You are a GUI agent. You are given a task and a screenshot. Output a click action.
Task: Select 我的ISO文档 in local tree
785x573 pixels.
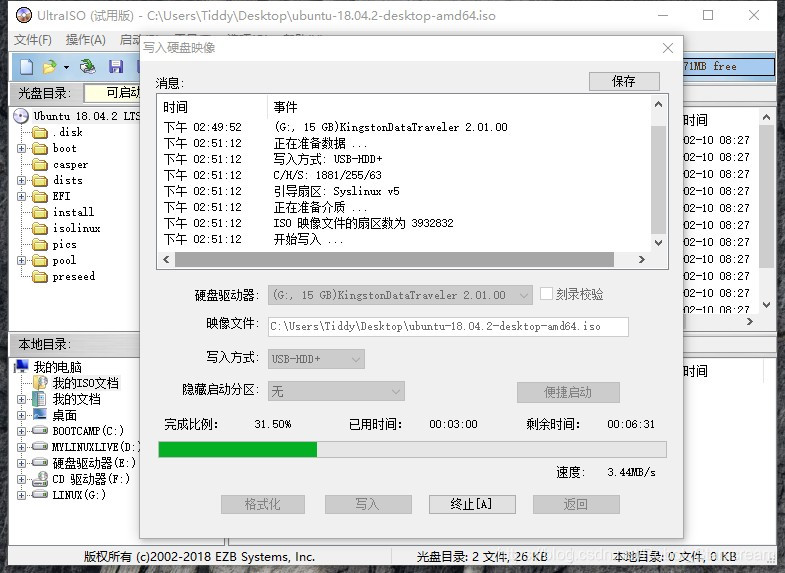(x=85, y=383)
